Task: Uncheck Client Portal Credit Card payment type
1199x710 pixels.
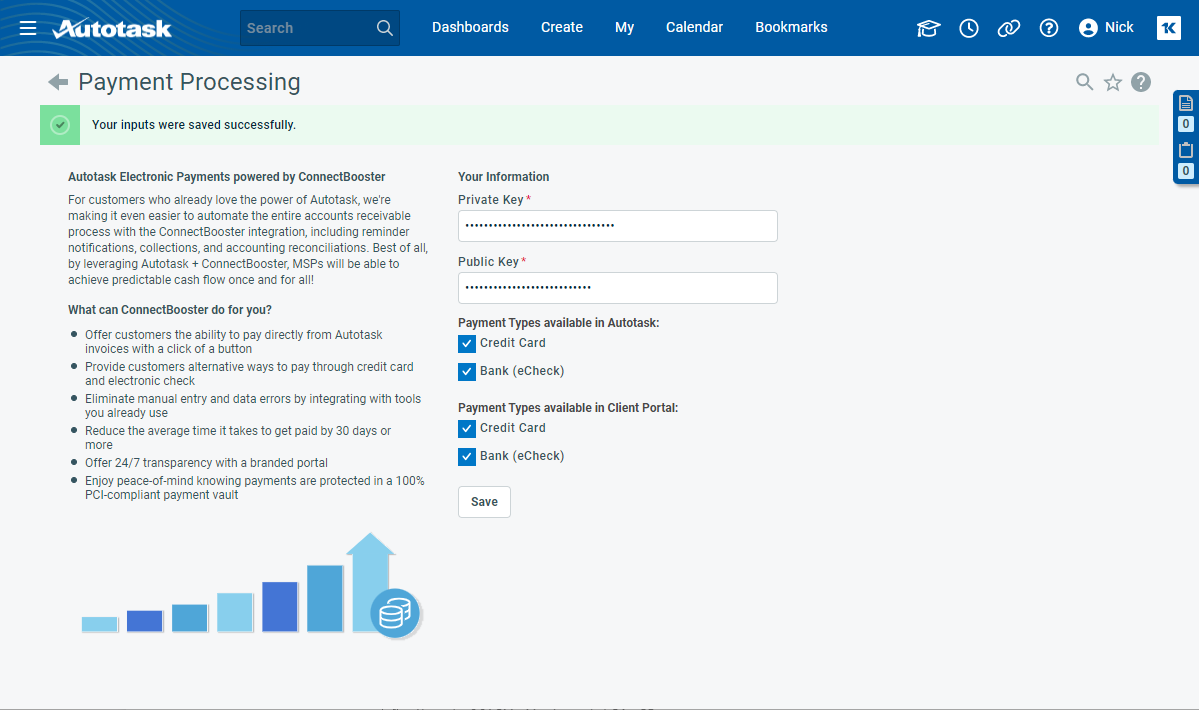Action: (x=466, y=429)
